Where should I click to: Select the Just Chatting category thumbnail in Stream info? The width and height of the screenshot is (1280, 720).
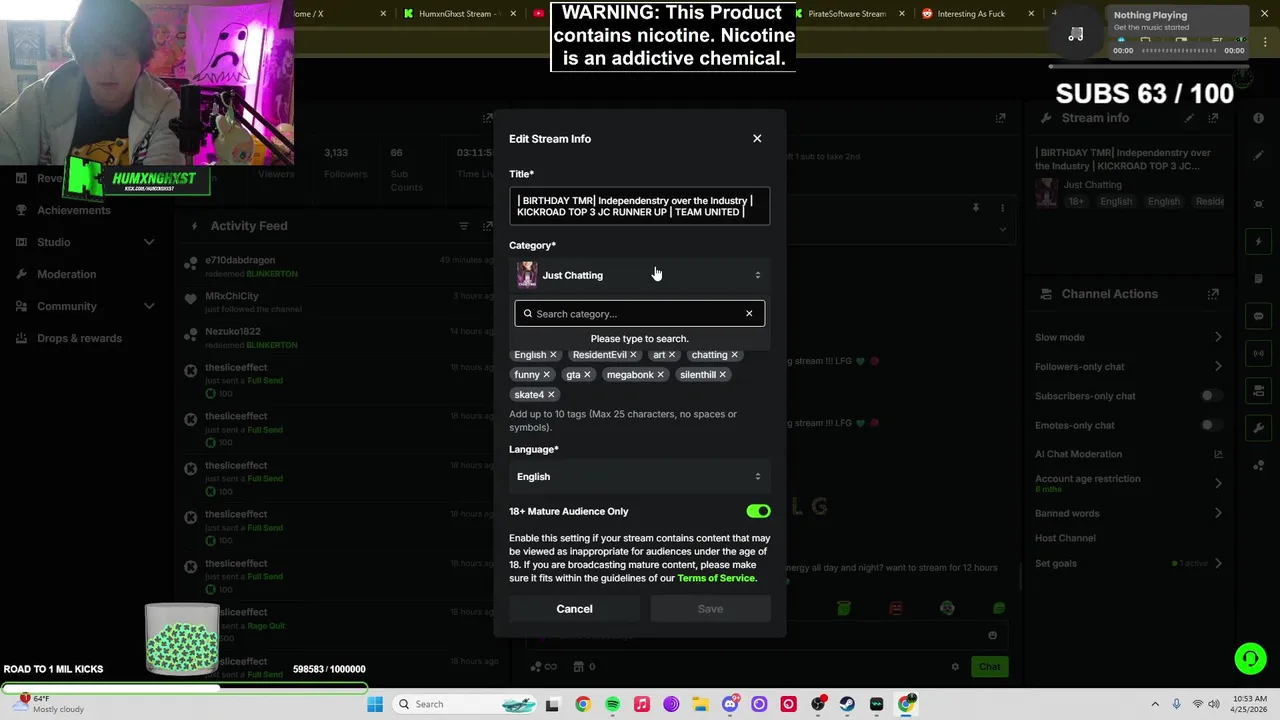click(1046, 192)
